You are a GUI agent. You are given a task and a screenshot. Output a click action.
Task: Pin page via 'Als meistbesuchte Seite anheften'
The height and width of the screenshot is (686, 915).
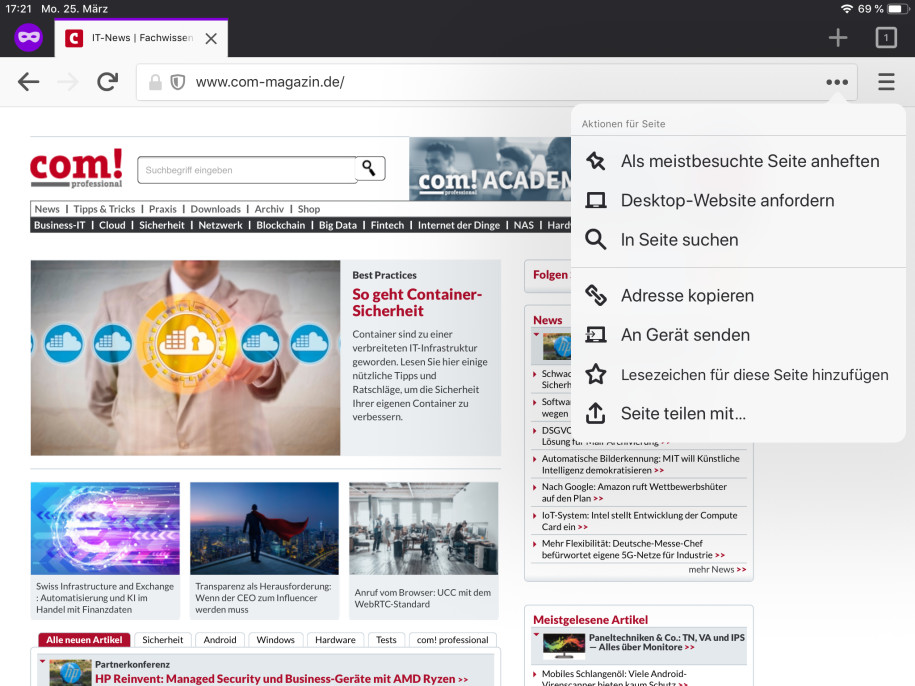click(x=738, y=161)
